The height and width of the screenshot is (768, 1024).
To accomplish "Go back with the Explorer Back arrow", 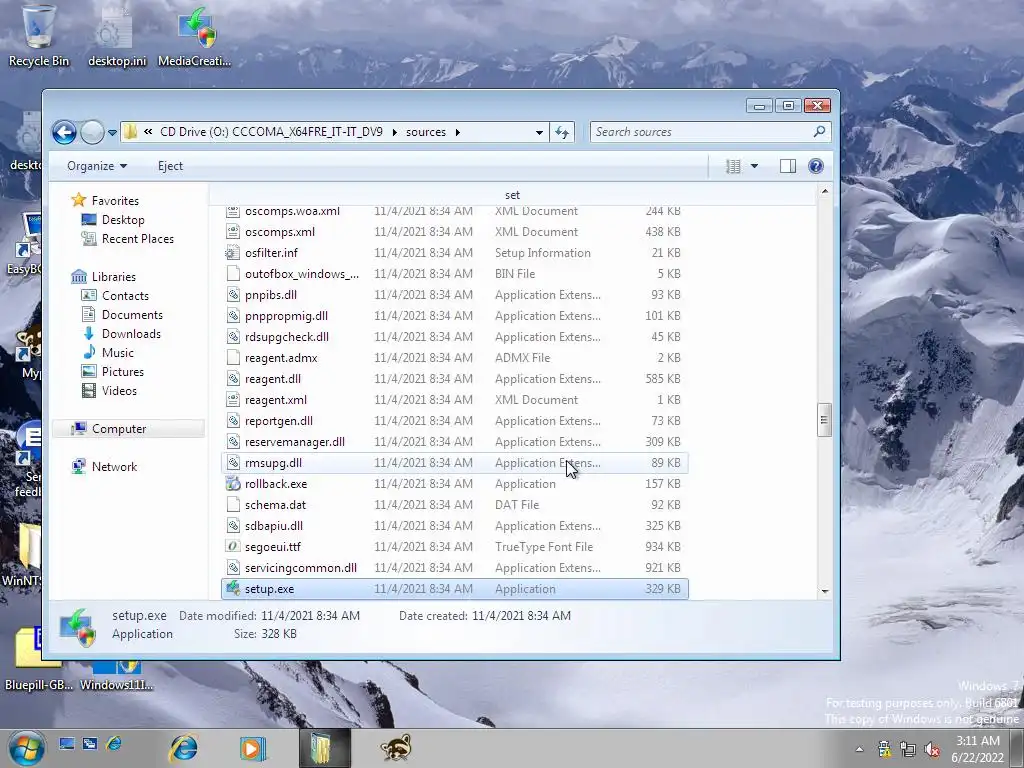I will pos(64,133).
